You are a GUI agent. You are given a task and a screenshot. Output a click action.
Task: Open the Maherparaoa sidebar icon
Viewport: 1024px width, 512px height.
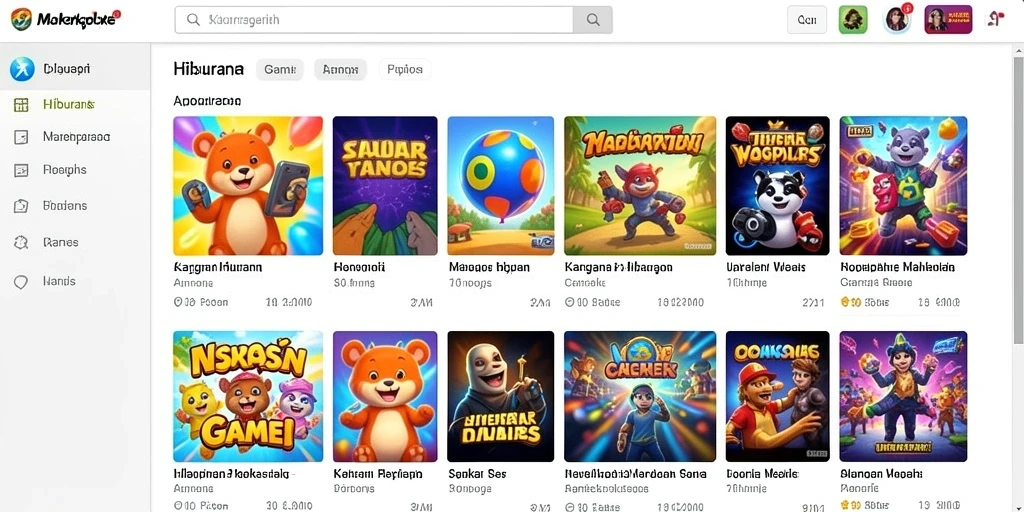21,137
